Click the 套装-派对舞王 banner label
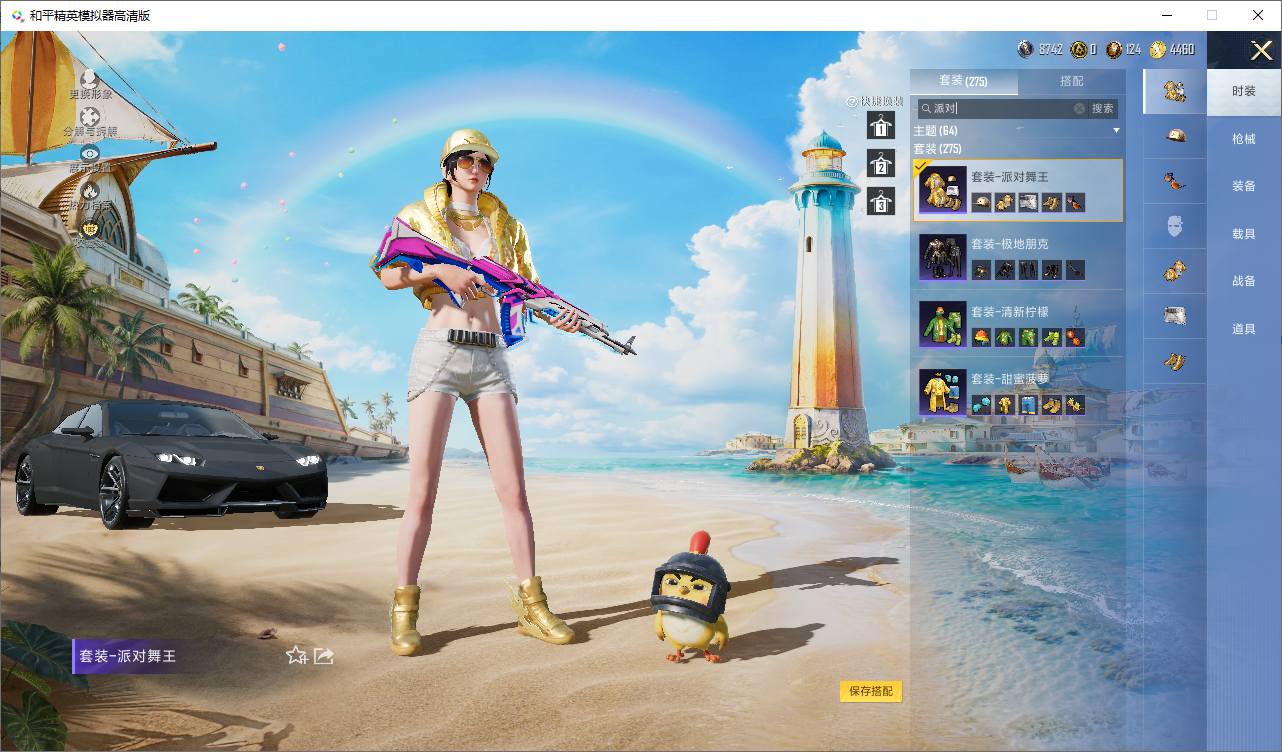The width and height of the screenshot is (1282, 752). 128,656
